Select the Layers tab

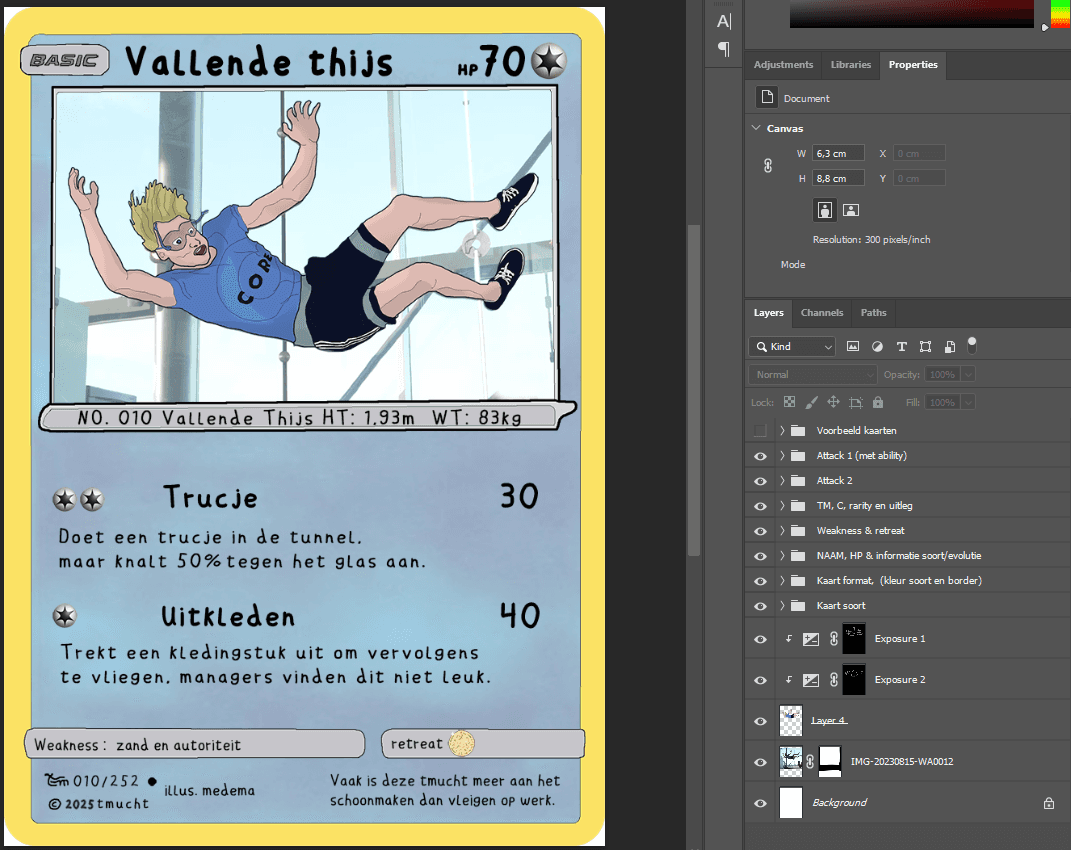(x=768, y=312)
